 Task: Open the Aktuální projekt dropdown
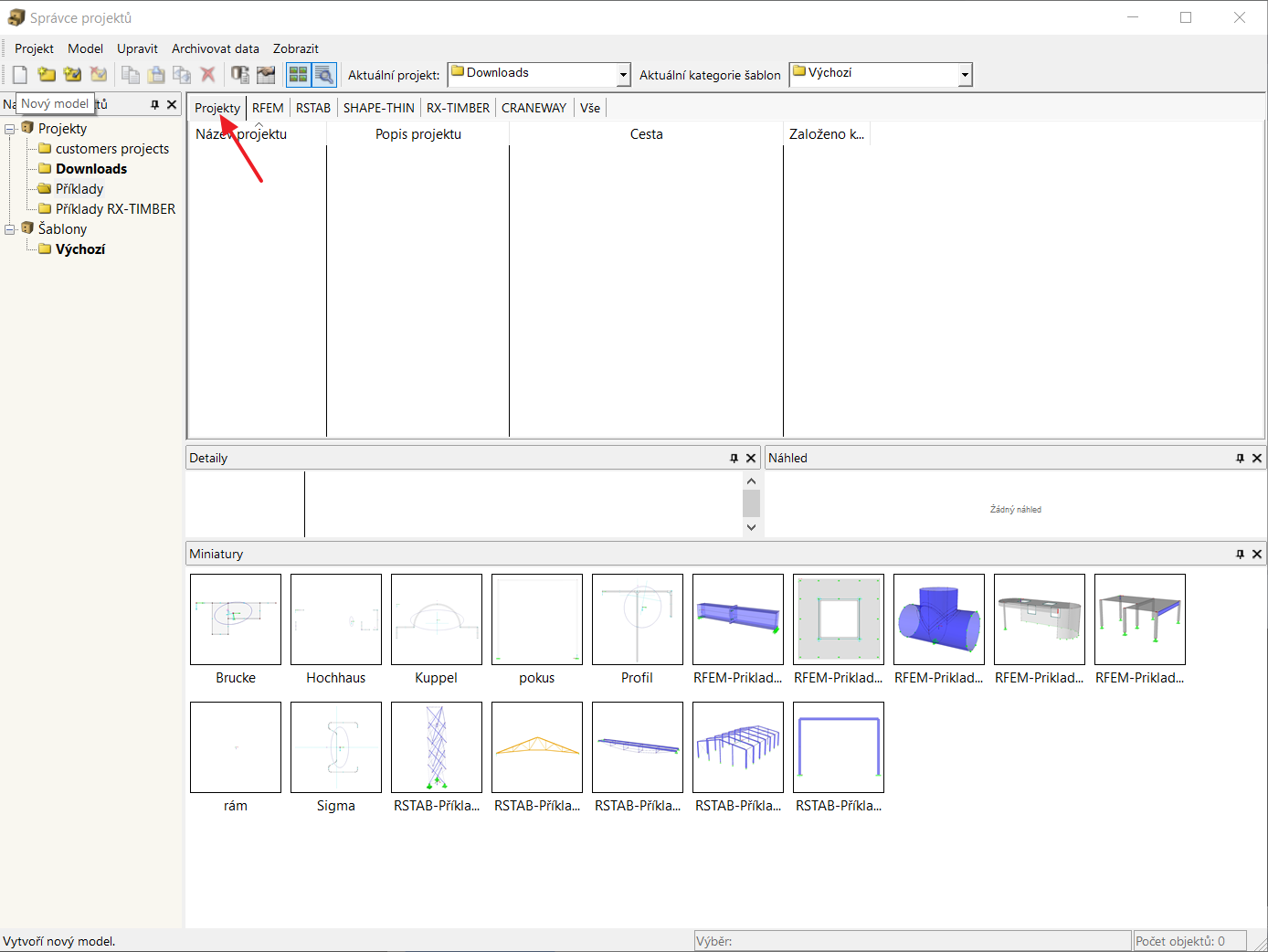pyautogui.click(x=624, y=75)
